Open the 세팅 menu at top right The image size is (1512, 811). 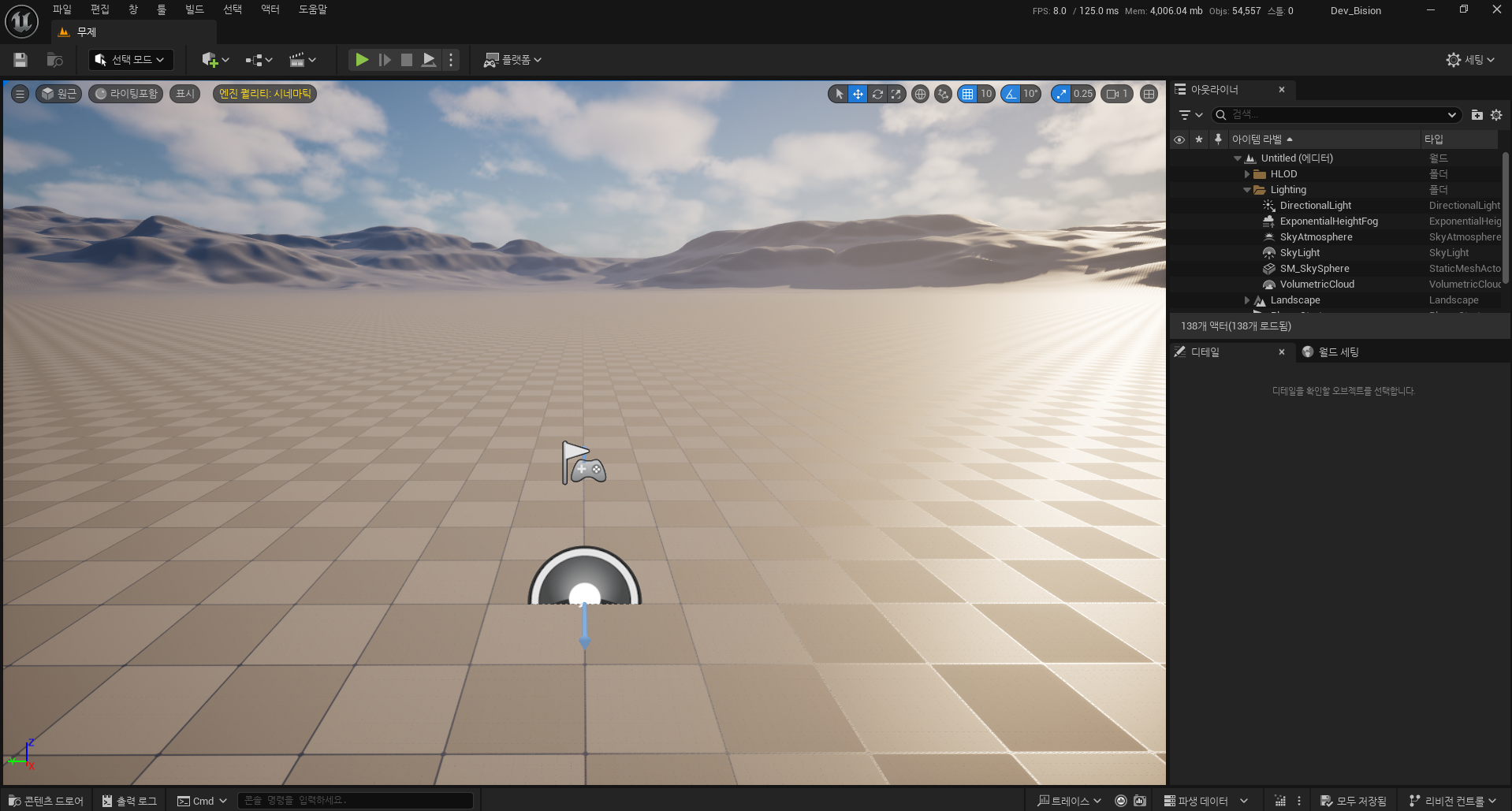[x=1470, y=60]
